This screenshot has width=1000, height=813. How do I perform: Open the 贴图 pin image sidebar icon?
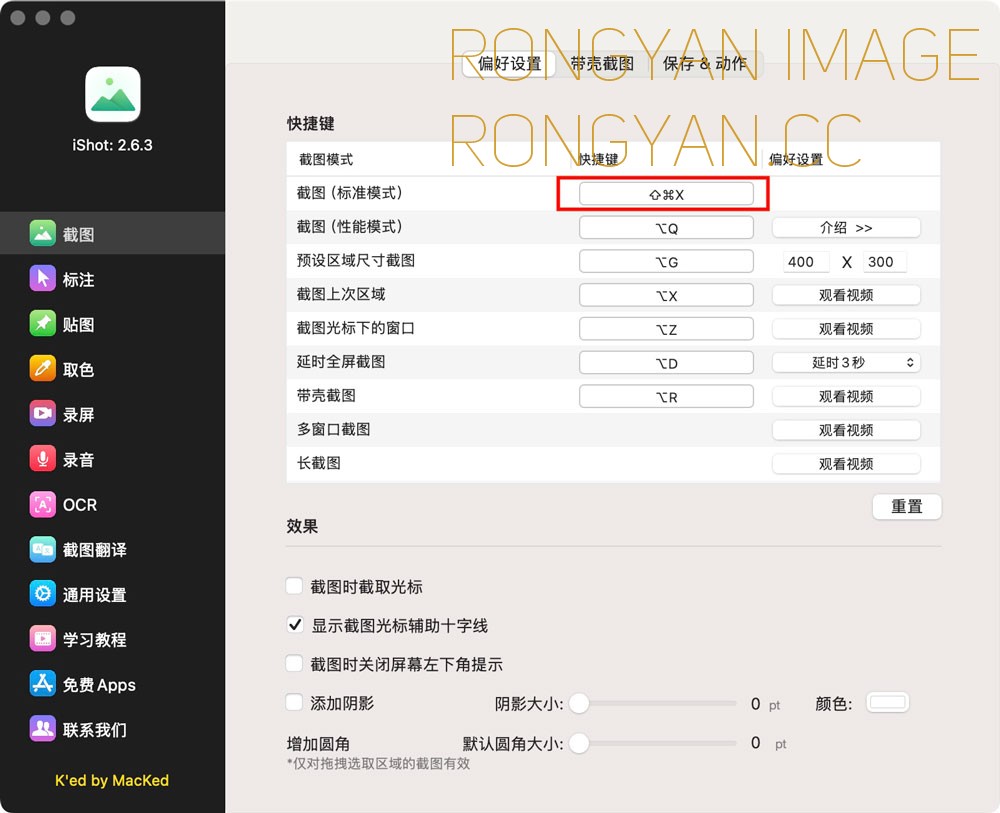pyautogui.click(x=43, y=324)
